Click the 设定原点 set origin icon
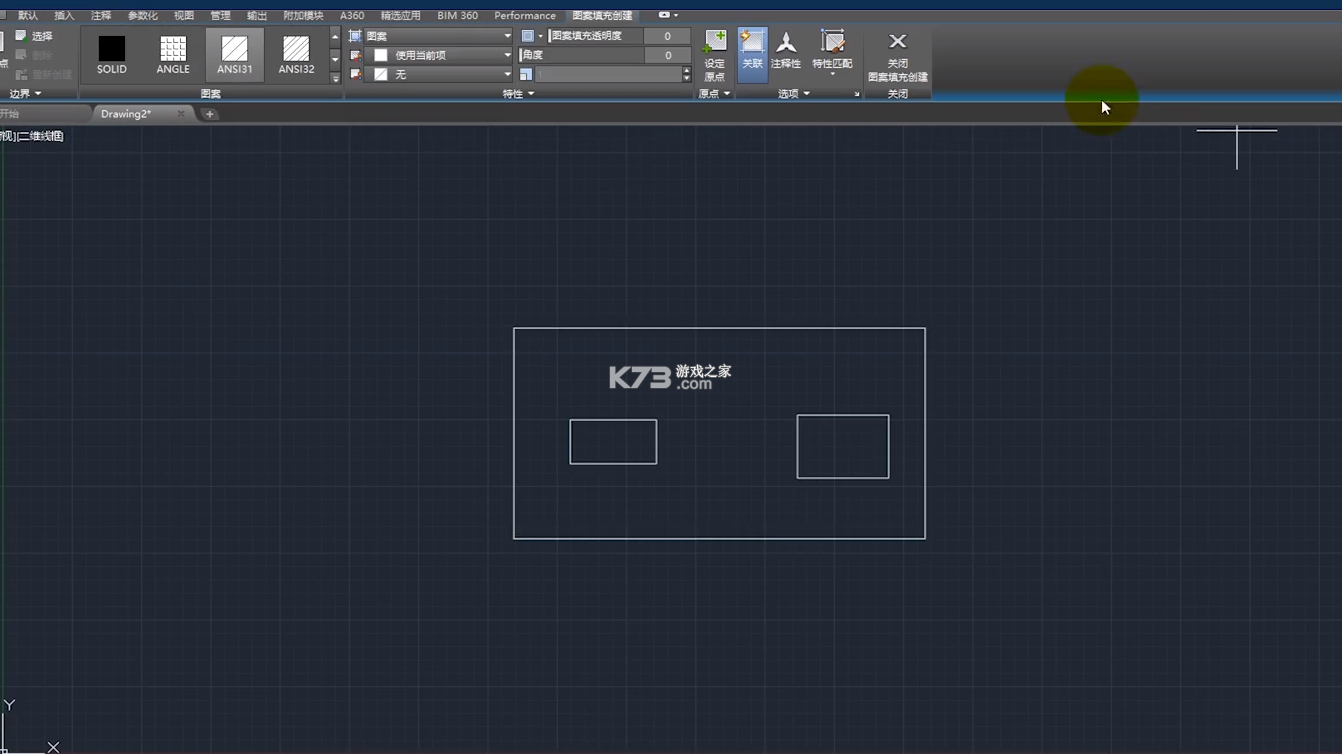 click(x=714, y=41)
